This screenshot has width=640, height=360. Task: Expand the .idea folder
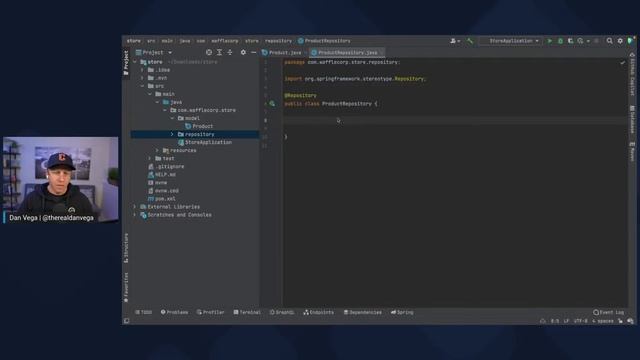point(142,70)
